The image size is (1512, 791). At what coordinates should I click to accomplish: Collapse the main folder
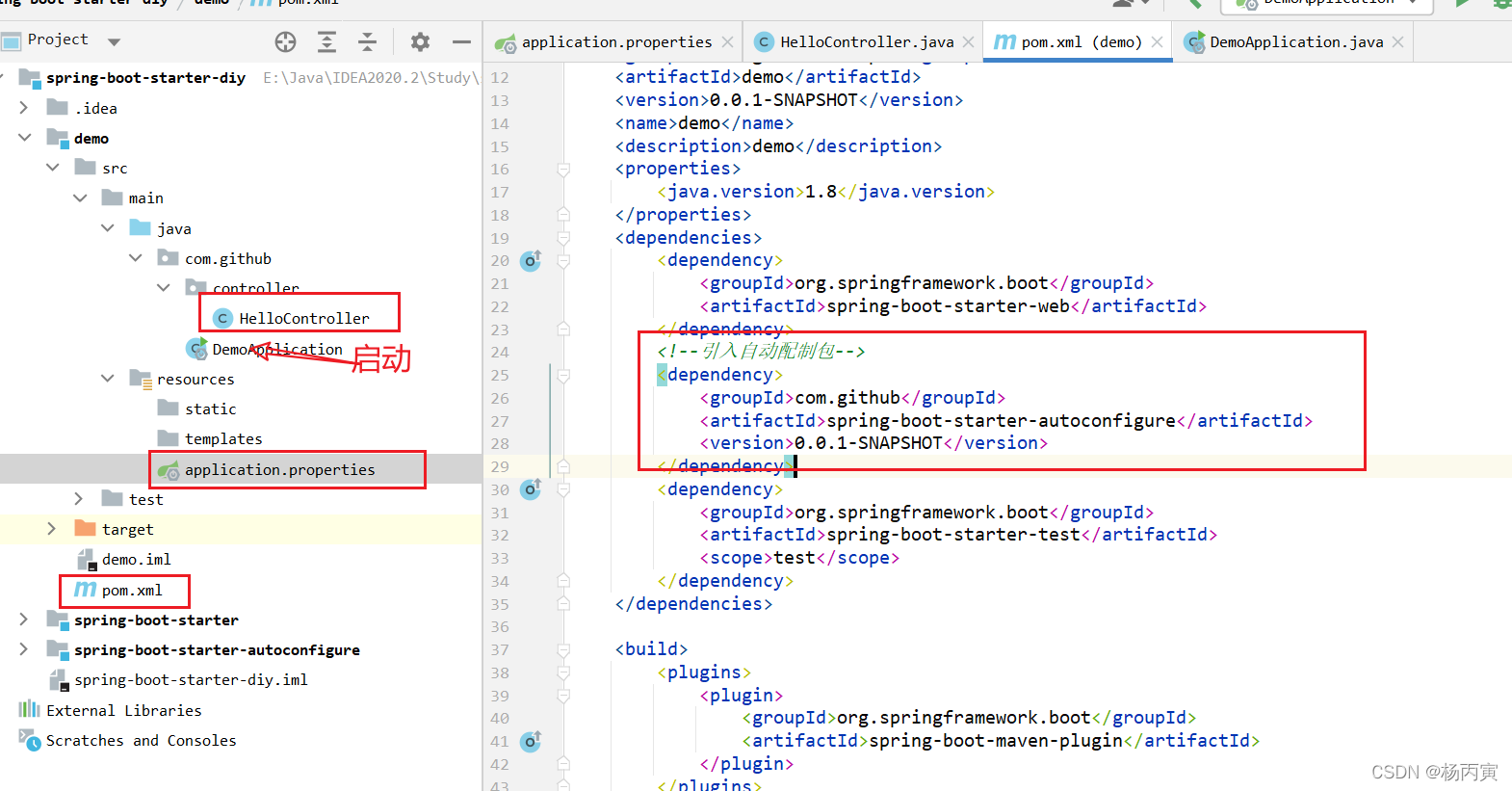point(80,198)
